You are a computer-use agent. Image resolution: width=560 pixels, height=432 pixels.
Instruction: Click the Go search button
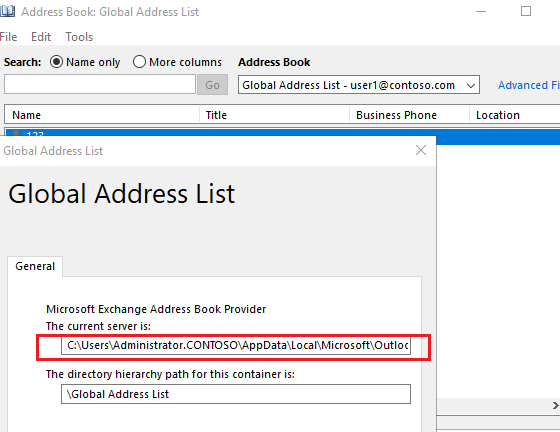pyautogui.click(x=212, y=85)
